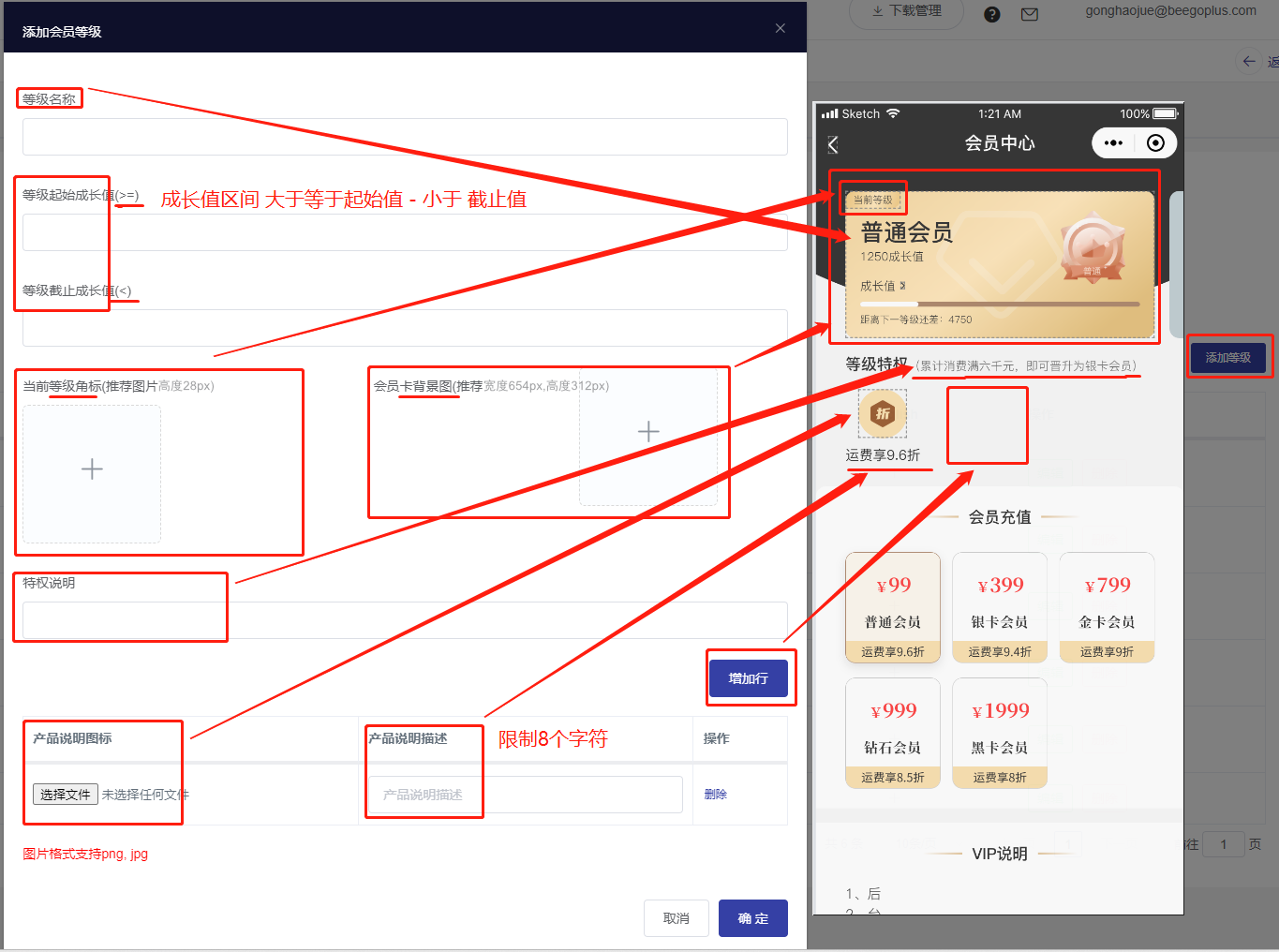Viewport: 1279px width, 952px height.
Task: Click the 等级截止成长值 input field
Action: [x=405, y=328]
